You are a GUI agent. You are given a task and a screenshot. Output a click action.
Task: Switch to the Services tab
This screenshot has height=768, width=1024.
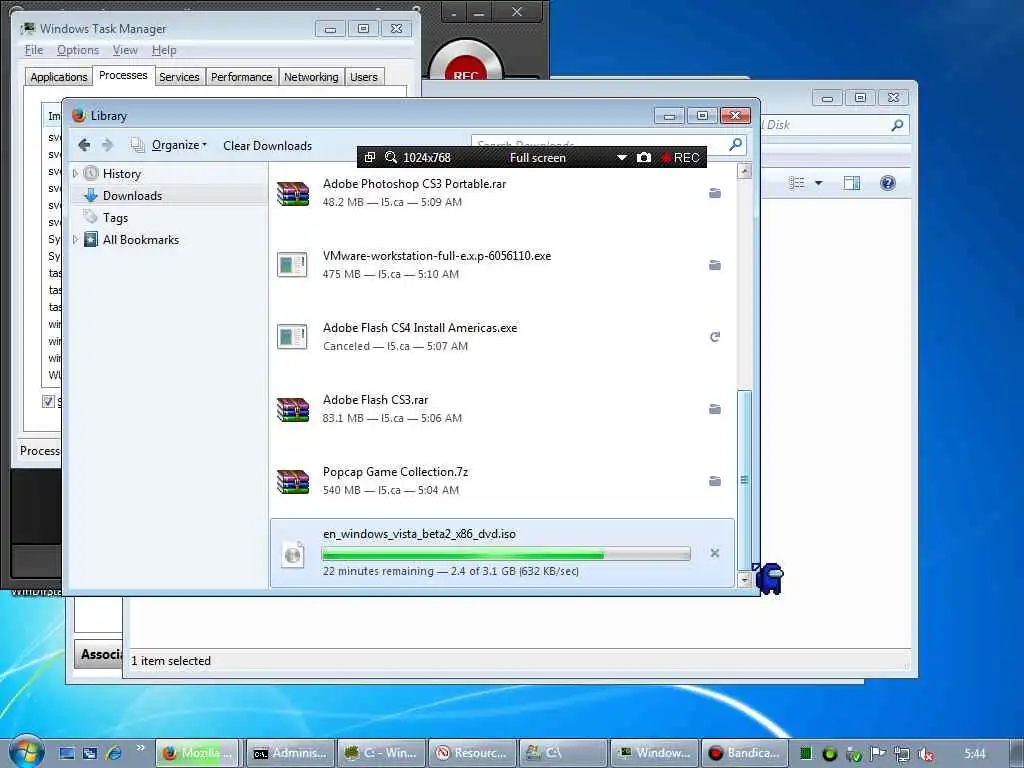[179, 76]
